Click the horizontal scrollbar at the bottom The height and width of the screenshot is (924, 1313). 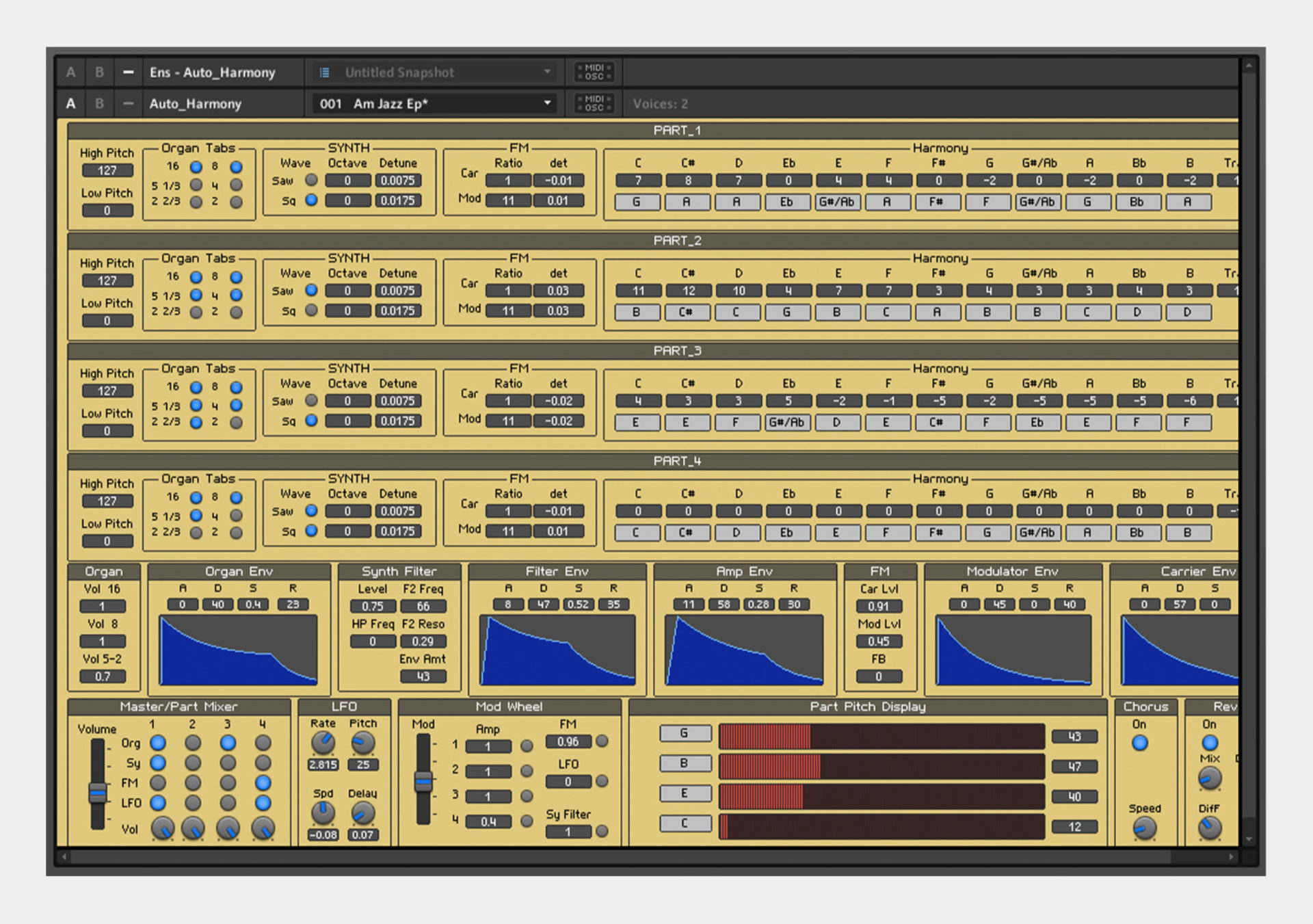pos(615,856)
